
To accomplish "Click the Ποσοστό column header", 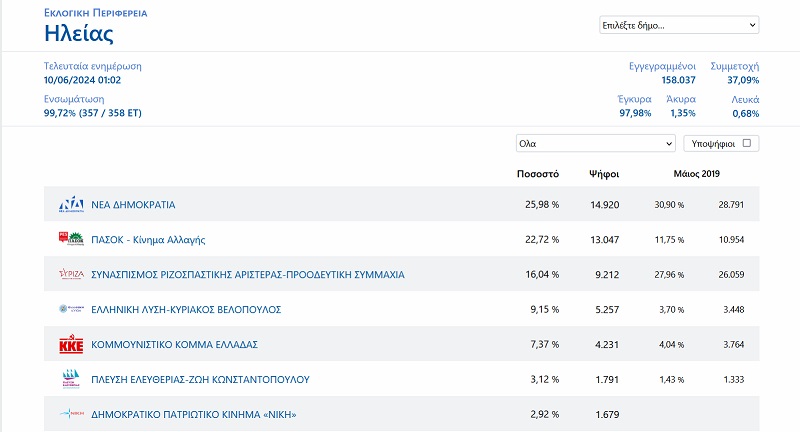I will coord(537,174).
